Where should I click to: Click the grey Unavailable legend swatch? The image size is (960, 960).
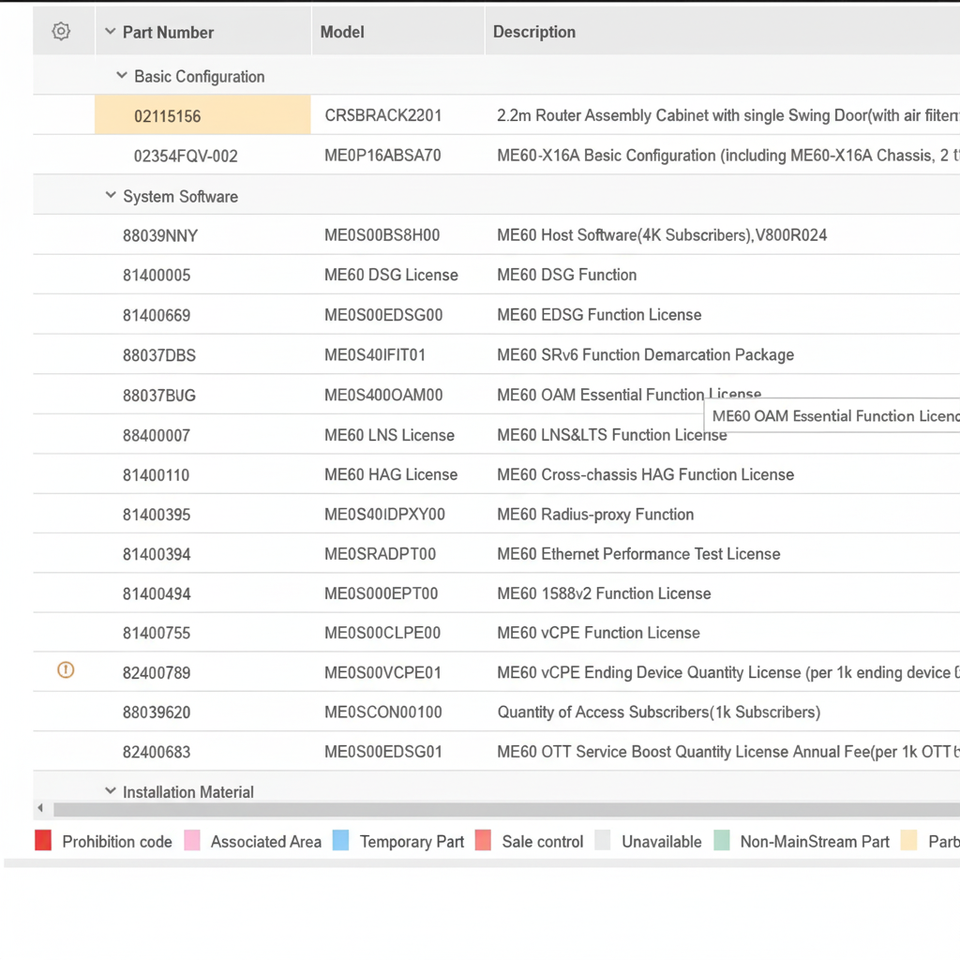point(602,841)
